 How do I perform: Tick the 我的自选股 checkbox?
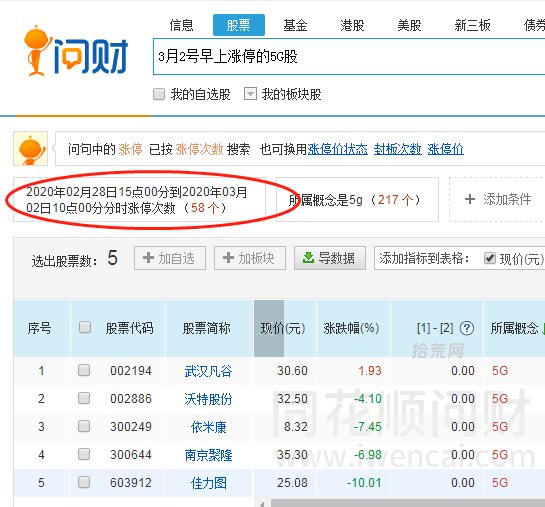(x=159, y=94)
